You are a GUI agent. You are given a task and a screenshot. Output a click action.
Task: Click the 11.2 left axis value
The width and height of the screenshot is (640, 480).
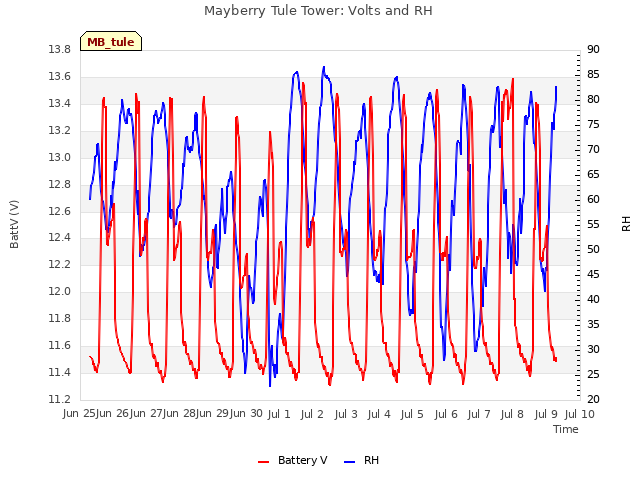[x=60, y=399]
